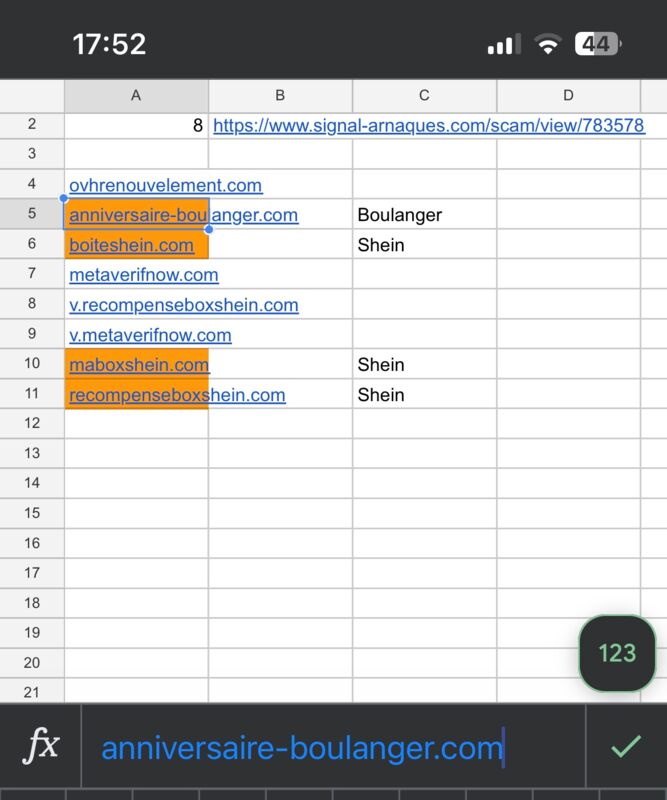Open the signal-arnaques.com scam link
Image resolution: width=667 pixels, height=800 pixels.
tap(428, 126)
